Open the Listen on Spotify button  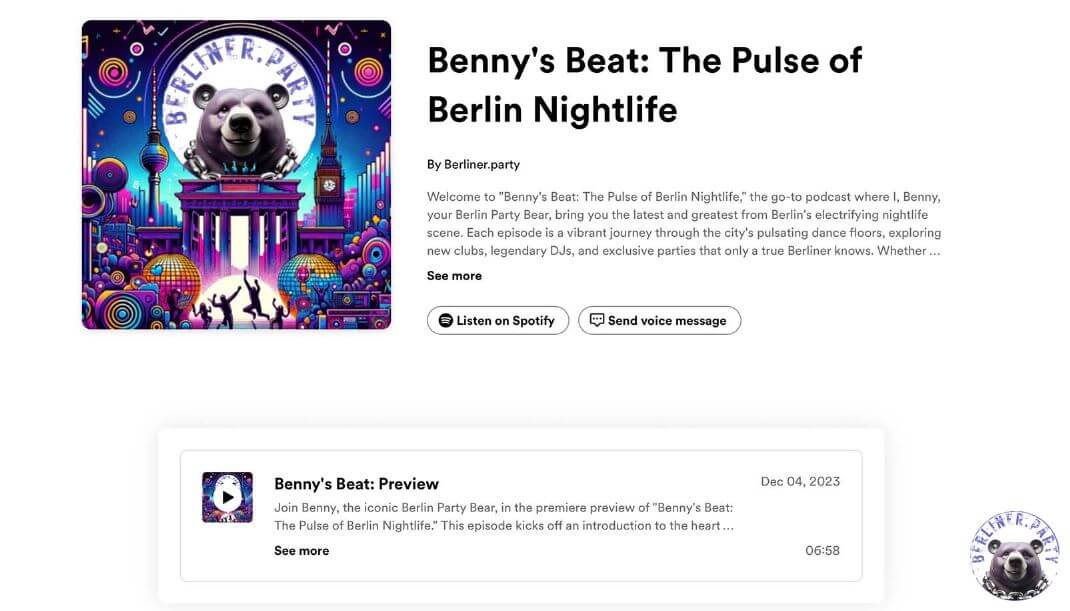click(x=497, y=320)
